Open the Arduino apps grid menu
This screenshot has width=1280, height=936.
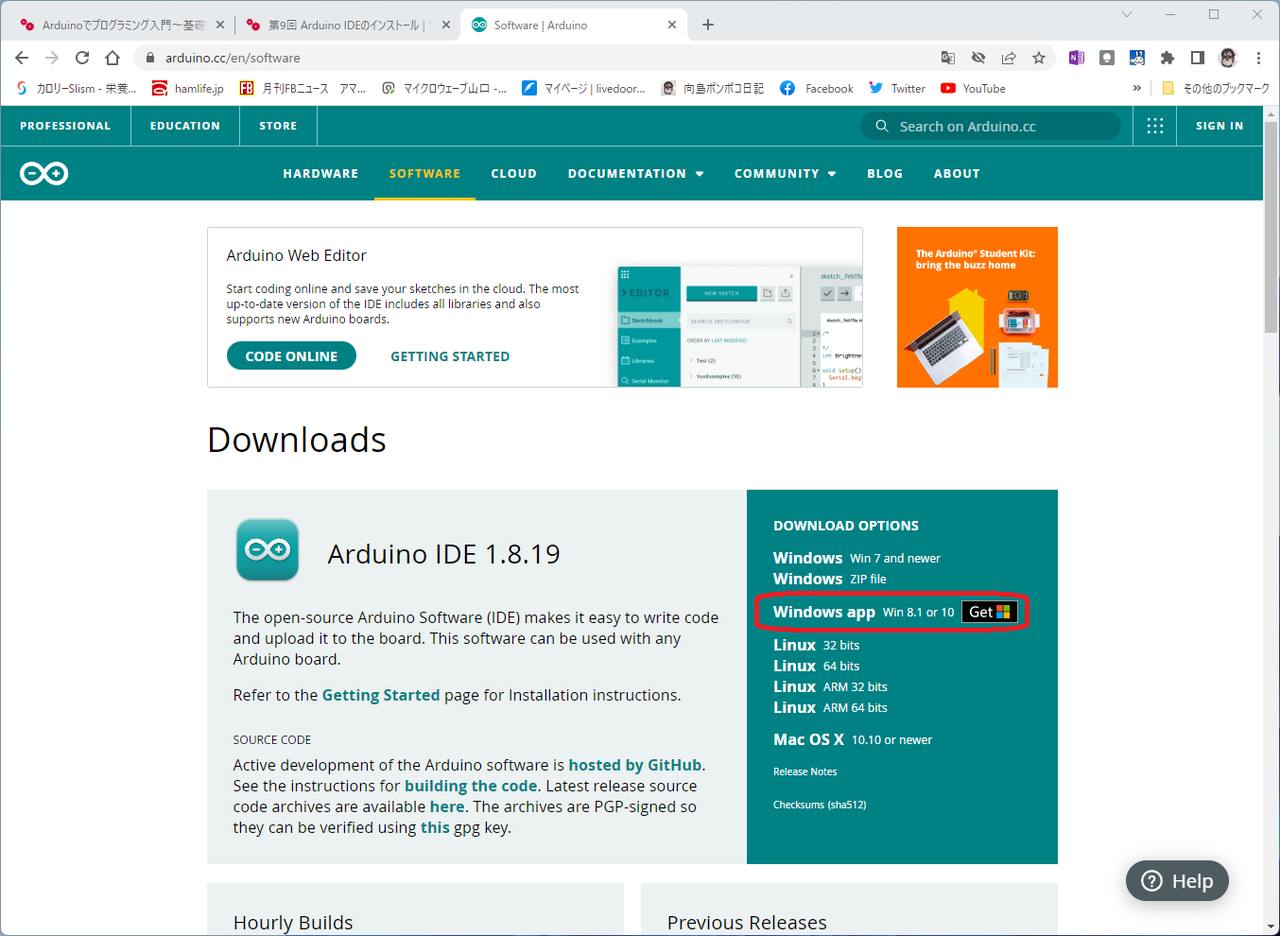(1155, 126)
